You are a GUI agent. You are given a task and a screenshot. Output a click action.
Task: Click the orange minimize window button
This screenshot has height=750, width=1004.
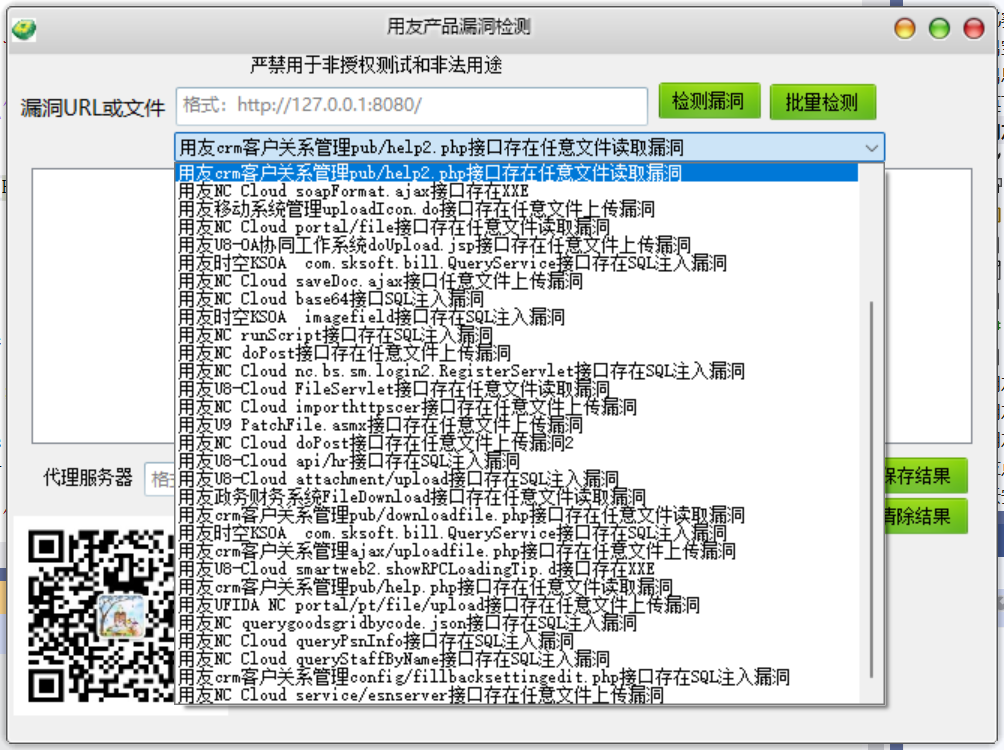pos(905,28)
